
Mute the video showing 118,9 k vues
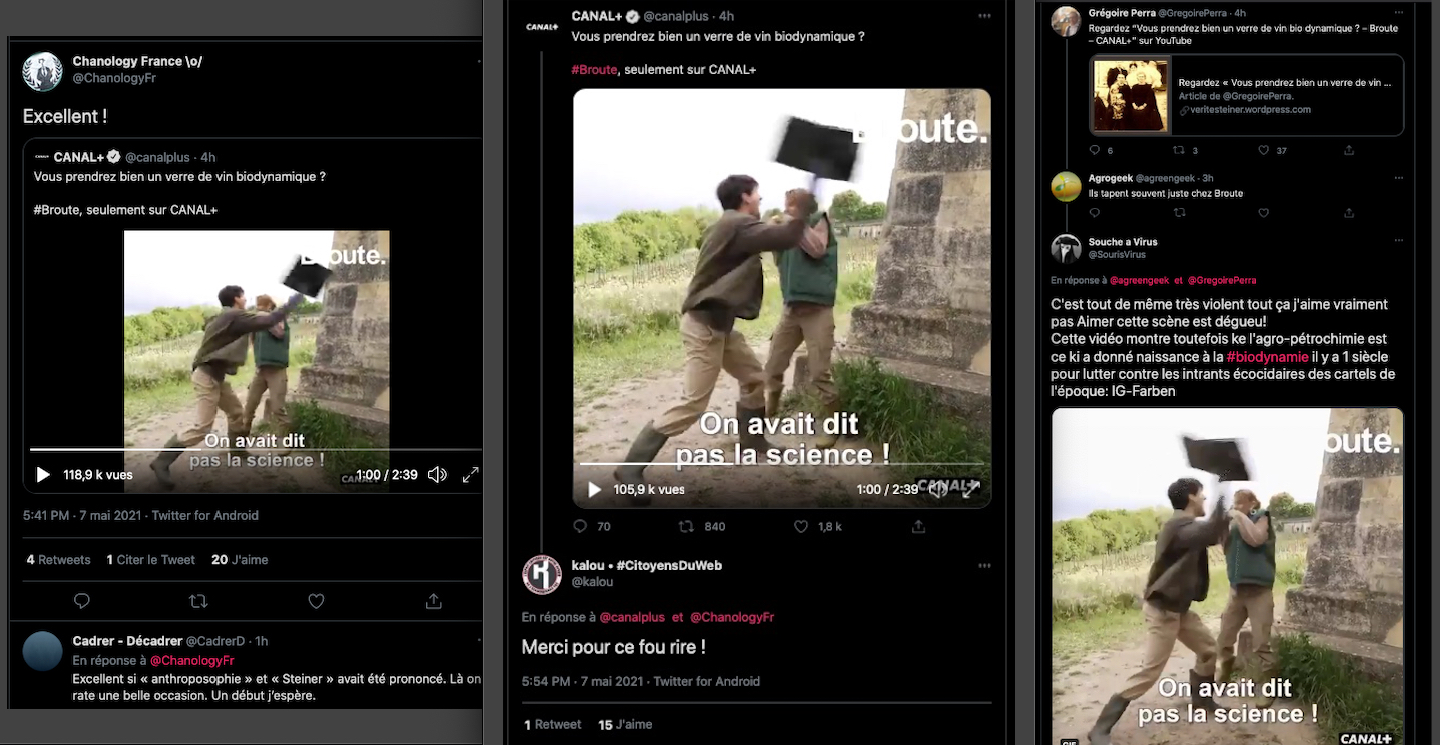click(437, 475)
